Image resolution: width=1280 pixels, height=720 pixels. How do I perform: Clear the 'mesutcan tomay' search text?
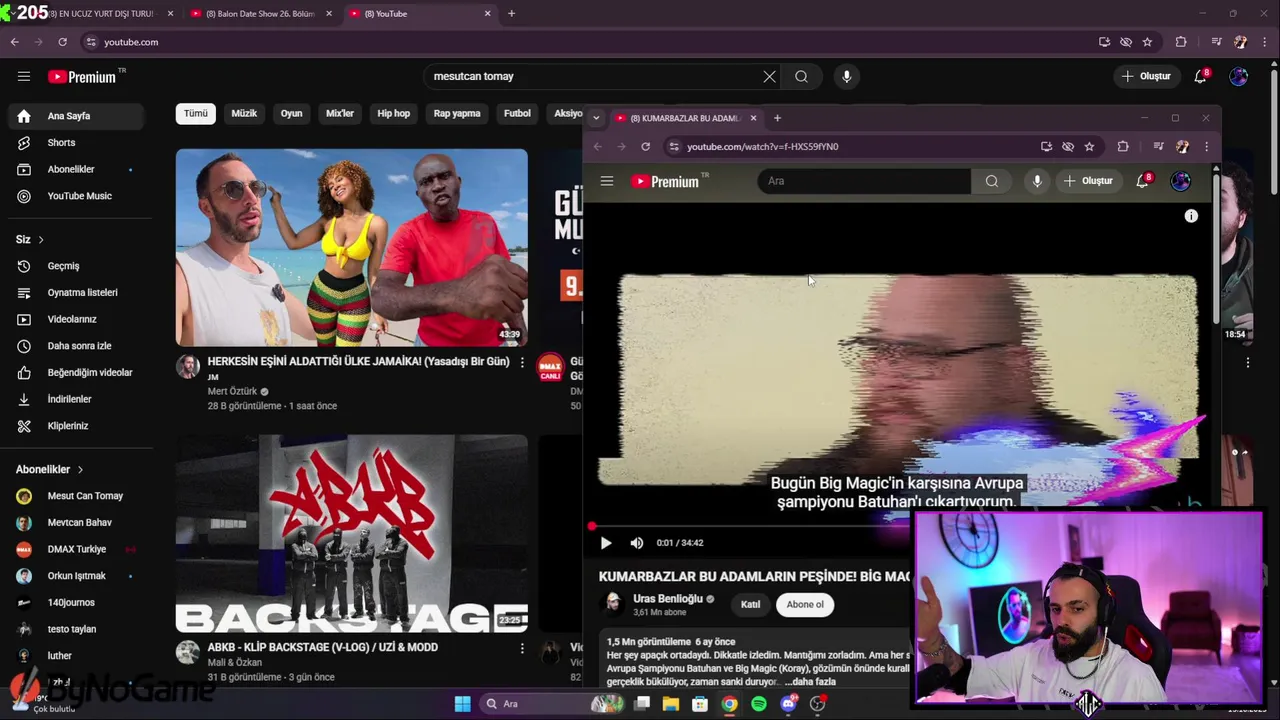tap(769, 76)
